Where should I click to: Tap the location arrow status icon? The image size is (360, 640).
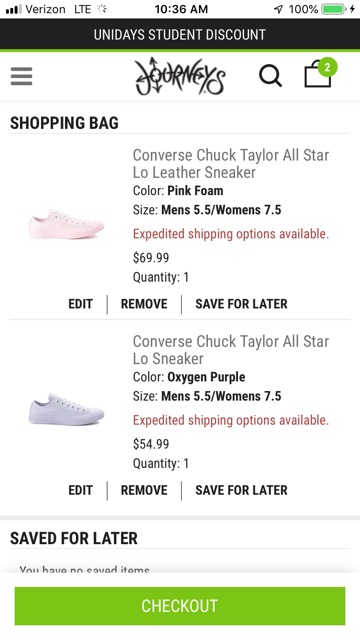278,9
